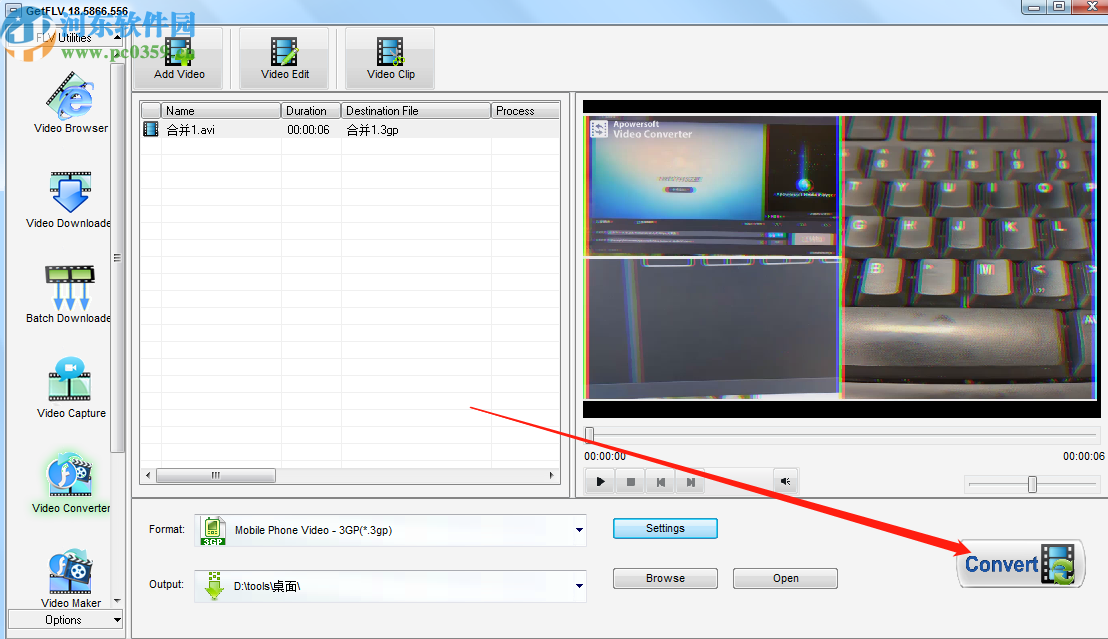1108x639 pixels.
Task: Expand the Output path dropdown
Action: click(x=579, y=586)
